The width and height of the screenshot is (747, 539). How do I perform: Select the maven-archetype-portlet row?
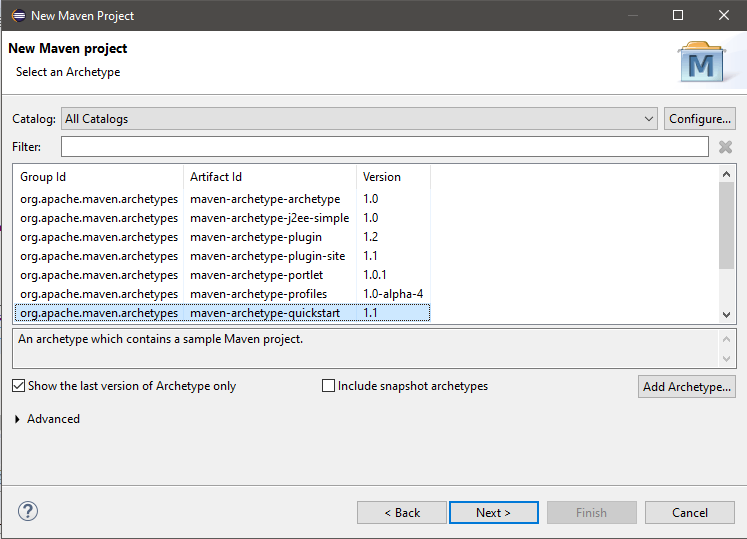click(222, 275)
